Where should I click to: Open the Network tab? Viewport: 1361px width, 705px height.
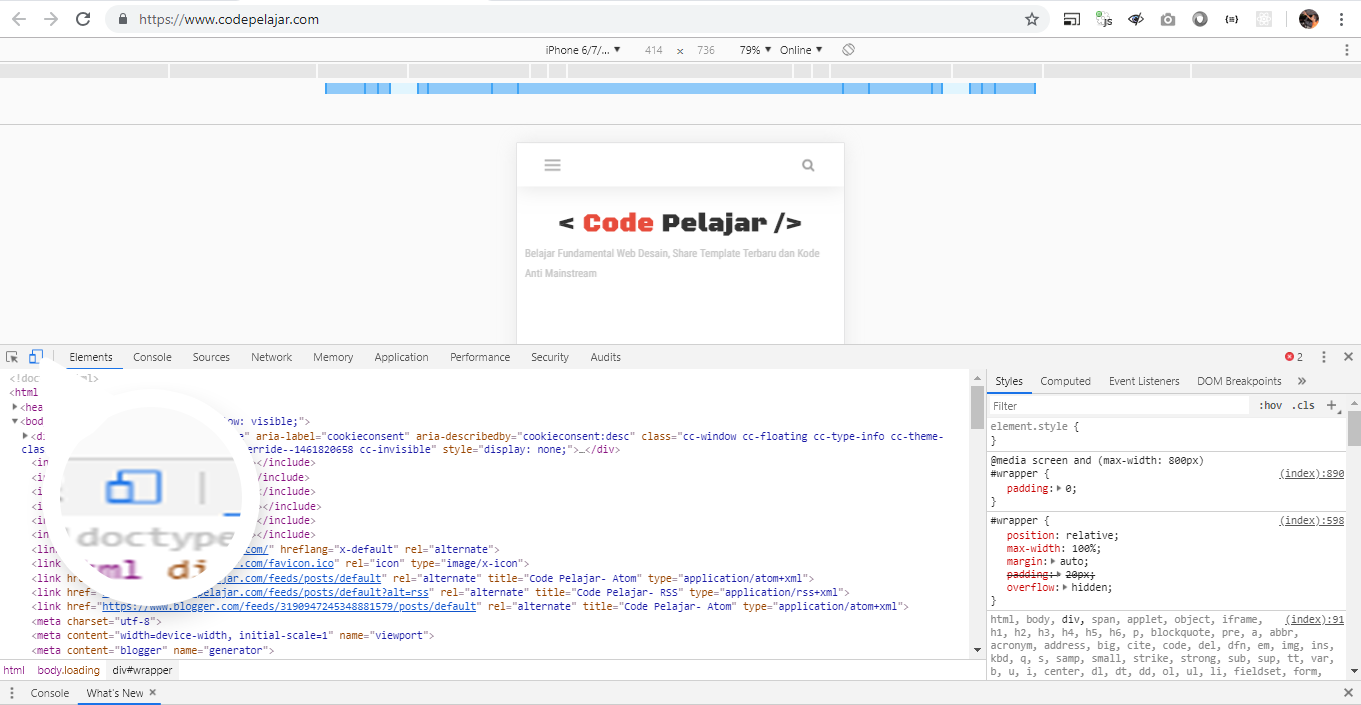pos(272,357)
